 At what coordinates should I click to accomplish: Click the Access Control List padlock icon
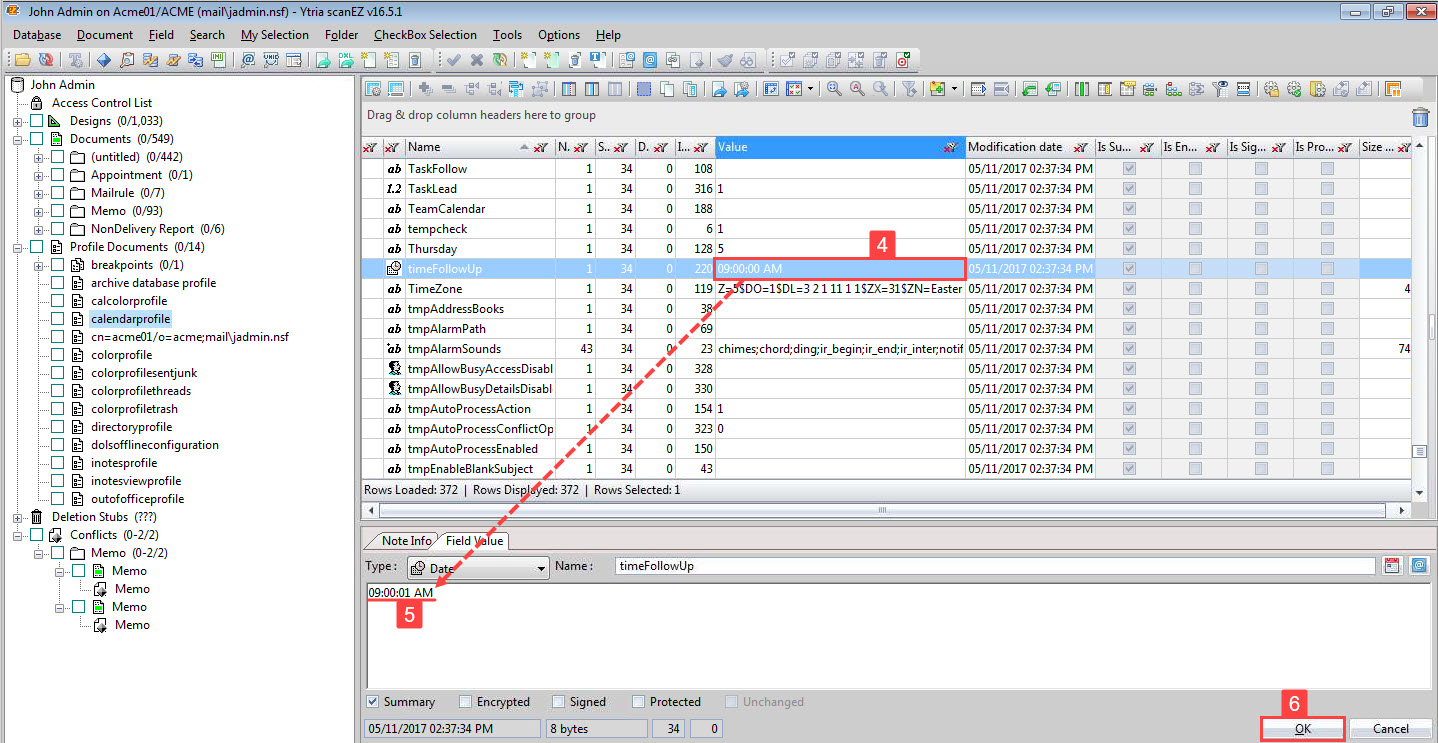click(36, 103)
